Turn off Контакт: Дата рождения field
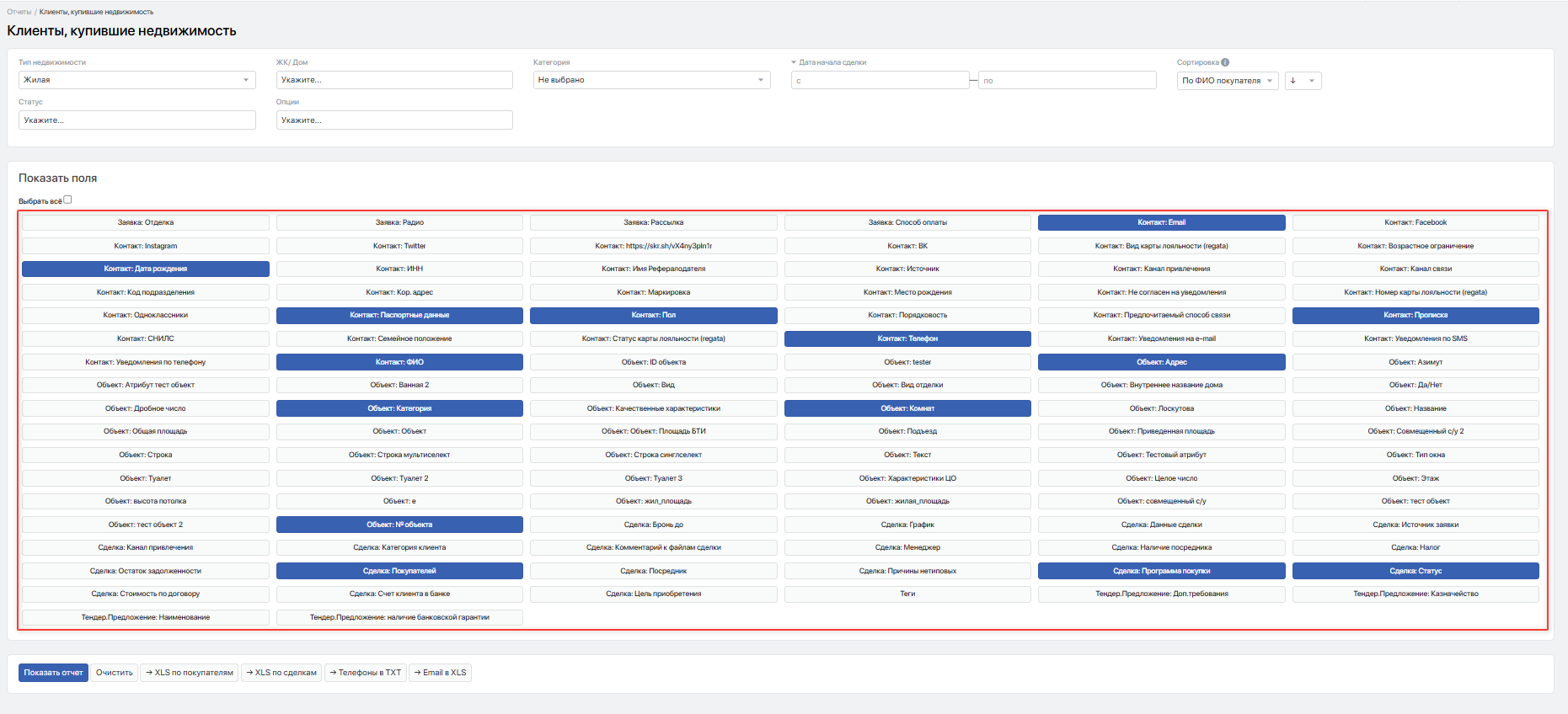The image size is (1568, 714). [146, 269]
